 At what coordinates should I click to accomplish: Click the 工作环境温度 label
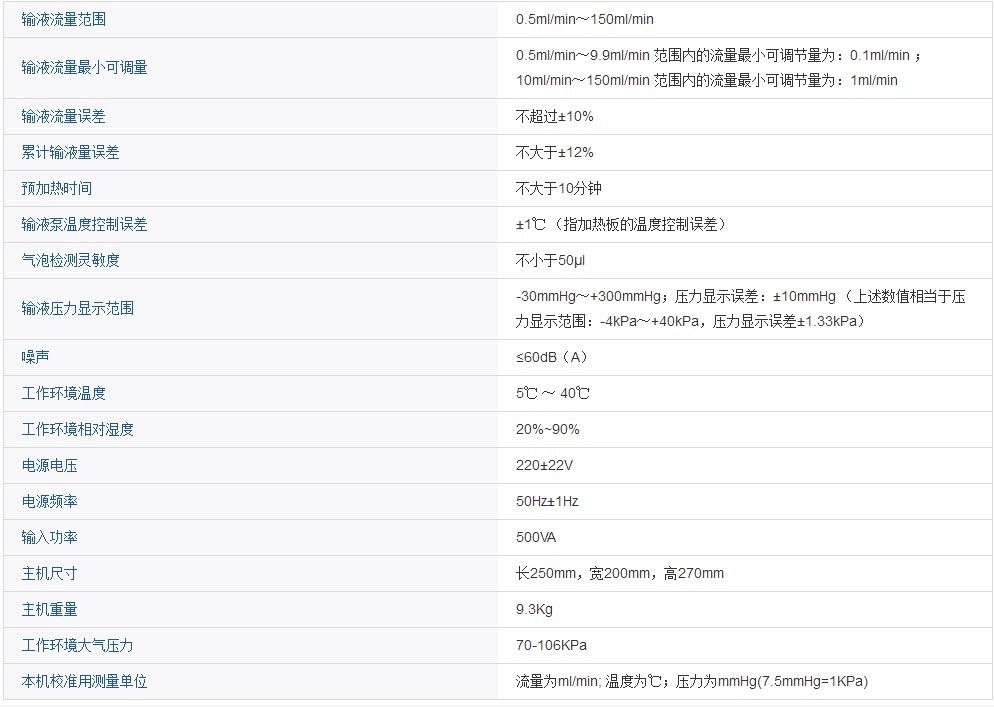pos(63,393)
